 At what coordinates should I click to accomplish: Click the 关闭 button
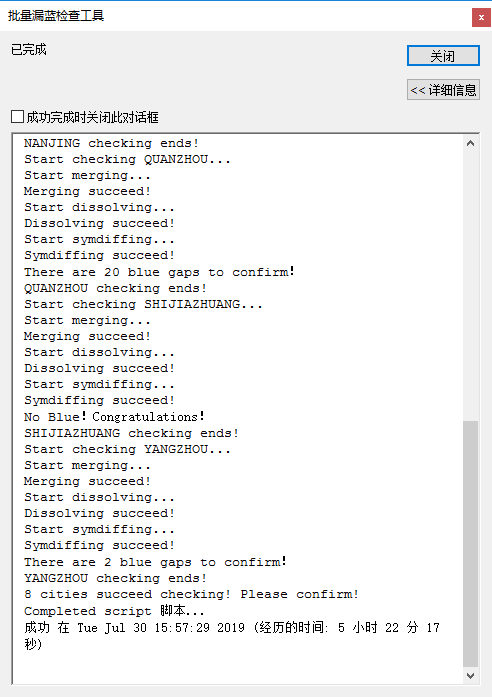point(443,56)
